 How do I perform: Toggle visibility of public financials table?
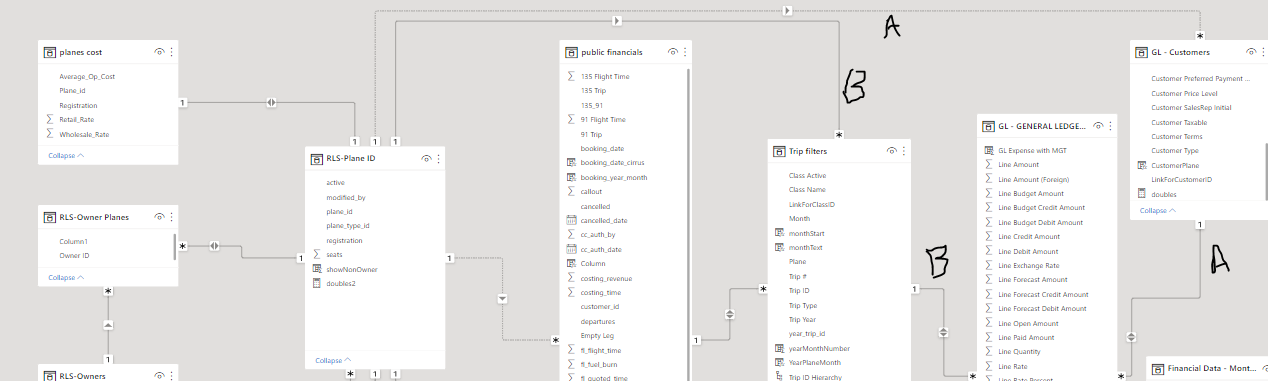pyautogui.click(x=673, y=51)
